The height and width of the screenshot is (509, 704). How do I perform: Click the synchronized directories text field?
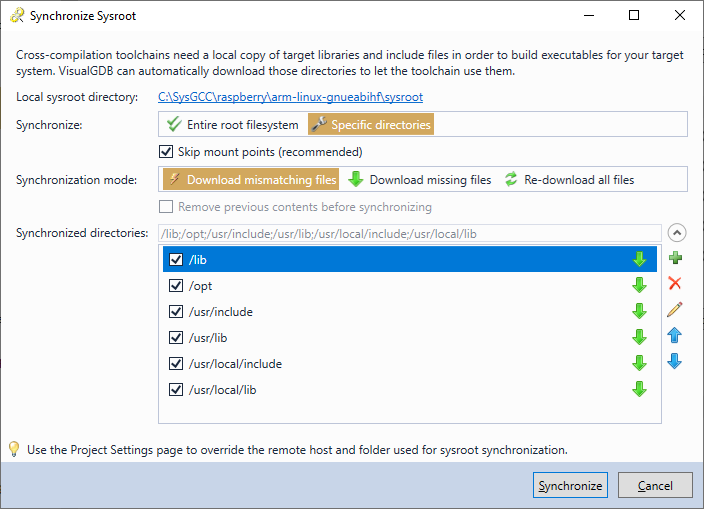[410, 233]
